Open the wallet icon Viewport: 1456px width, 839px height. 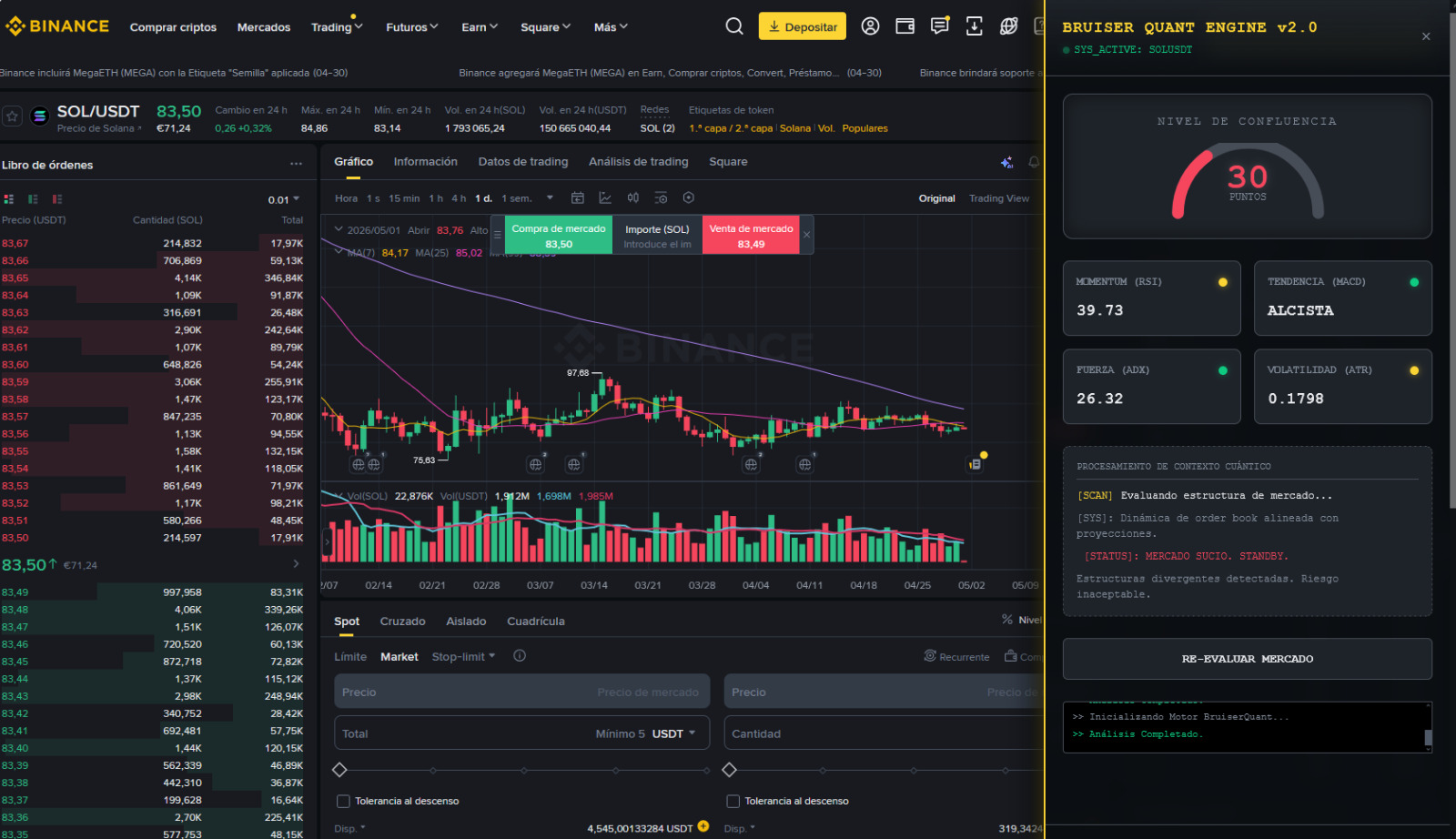905,26
